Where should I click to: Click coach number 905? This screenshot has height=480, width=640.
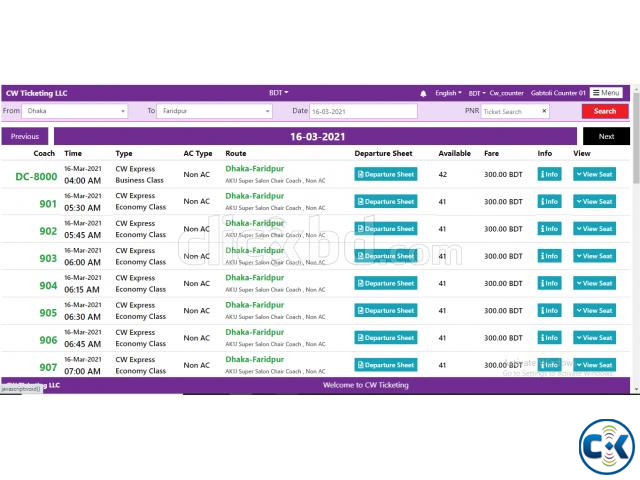click(48, 313)
